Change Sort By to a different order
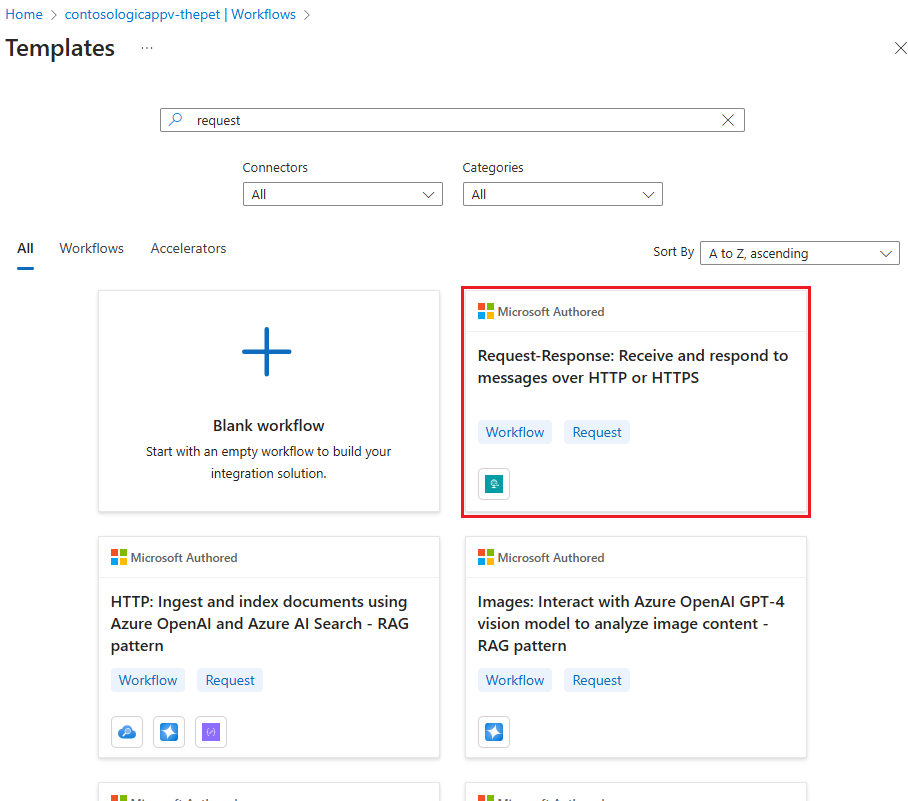 pyautogui.click(x=799, y=252)
